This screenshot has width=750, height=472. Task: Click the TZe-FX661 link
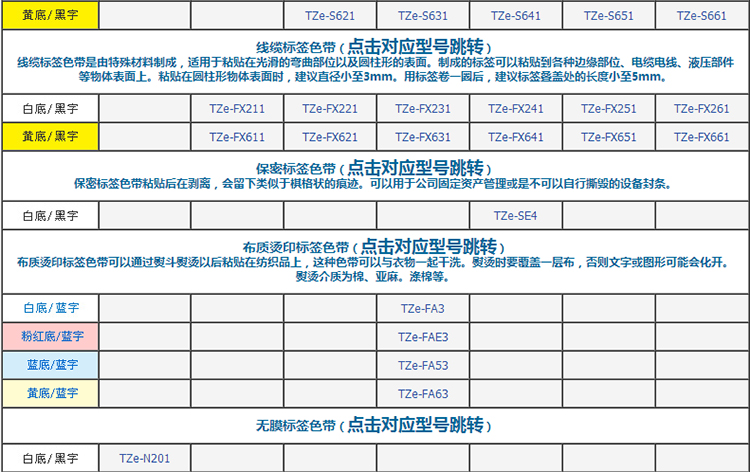(x=701, y=137)
